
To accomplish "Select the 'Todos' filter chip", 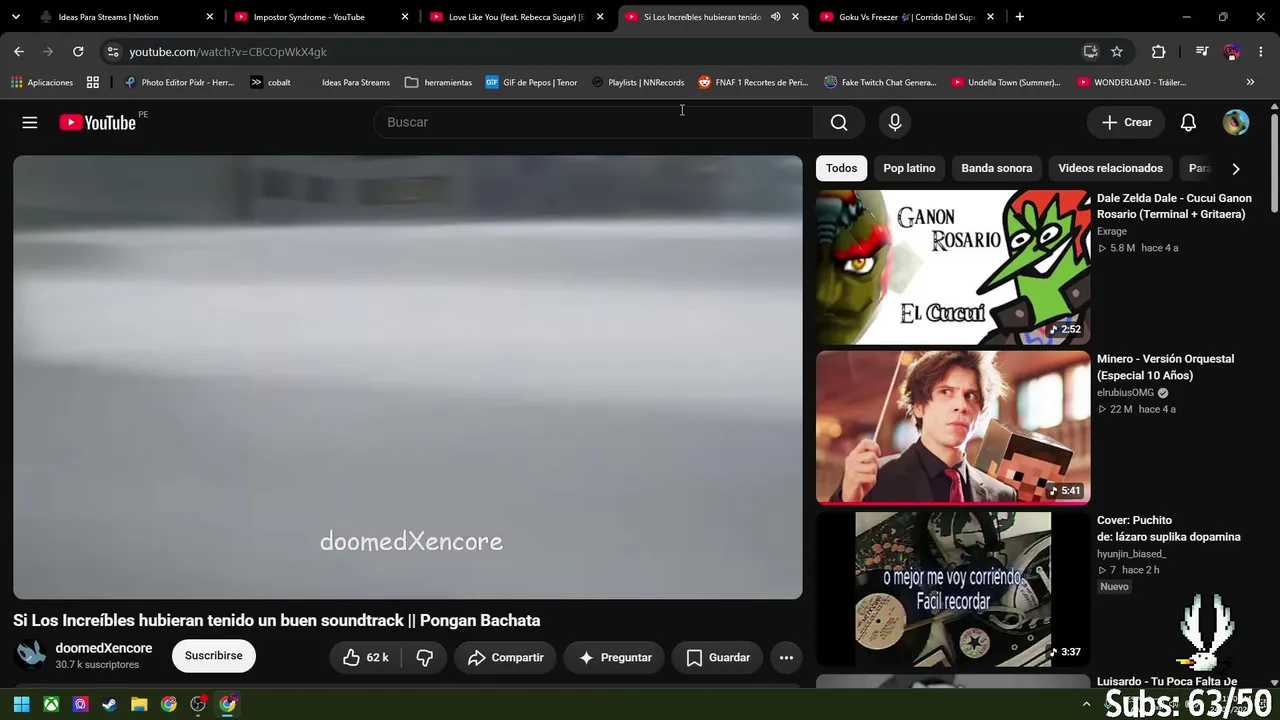I will (x=841, y=168).
